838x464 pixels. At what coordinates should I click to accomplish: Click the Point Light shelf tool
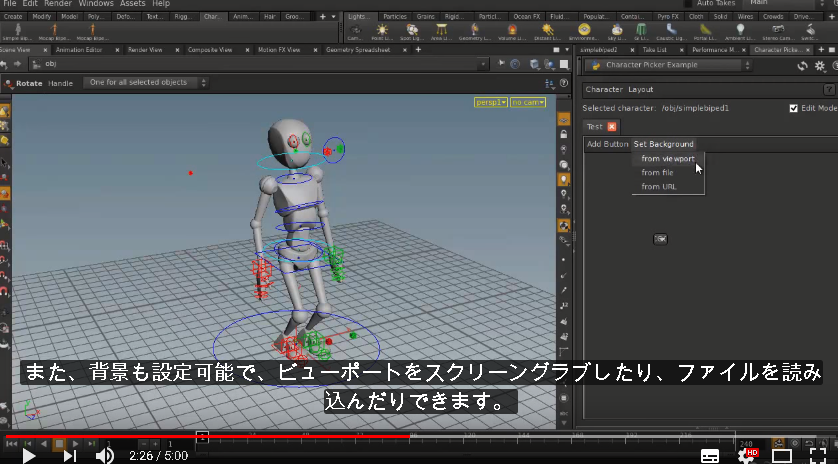tap(382, 32)
